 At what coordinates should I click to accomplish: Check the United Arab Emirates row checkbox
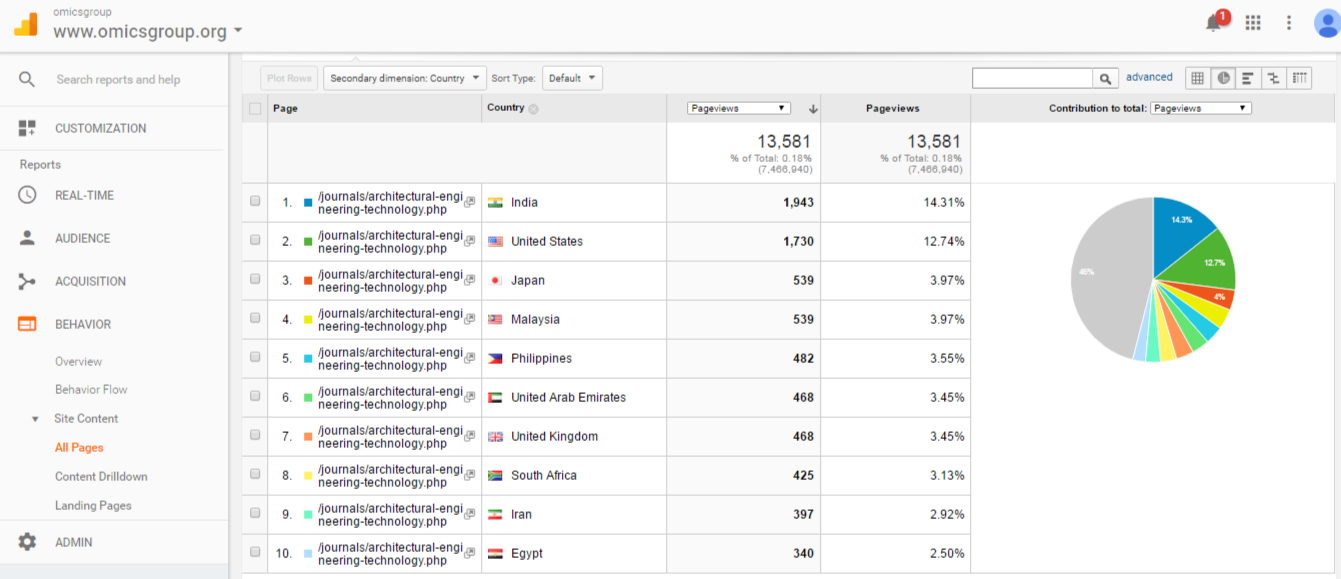tap(255, 396)
